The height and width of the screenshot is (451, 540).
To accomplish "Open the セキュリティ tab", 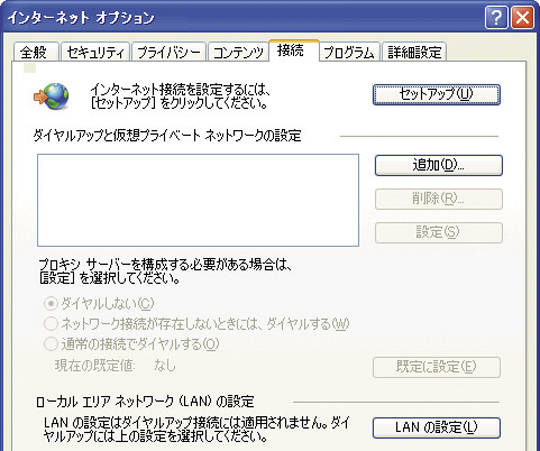I will (95, 52).
